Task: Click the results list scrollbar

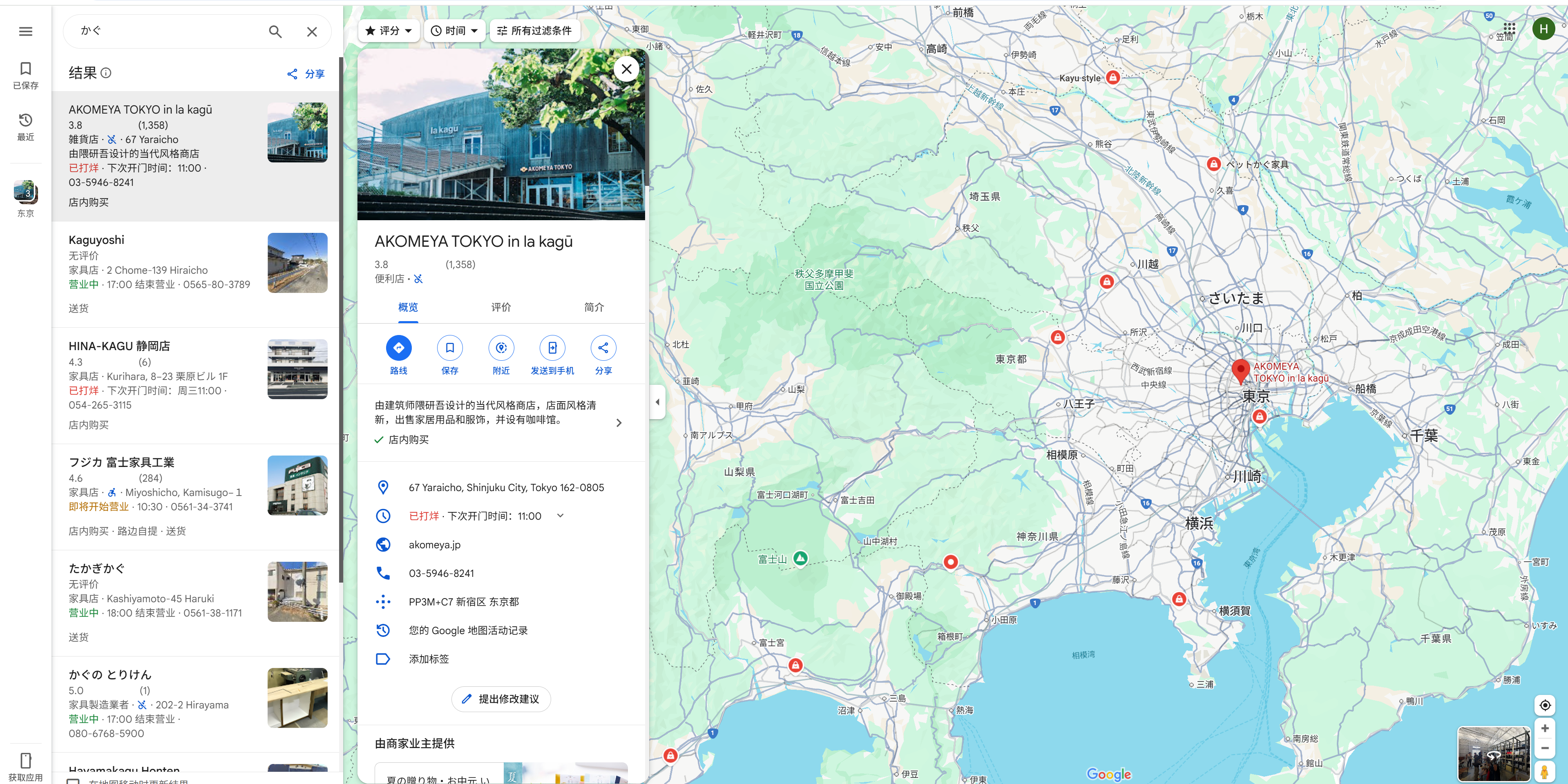Action: [341, 319]
